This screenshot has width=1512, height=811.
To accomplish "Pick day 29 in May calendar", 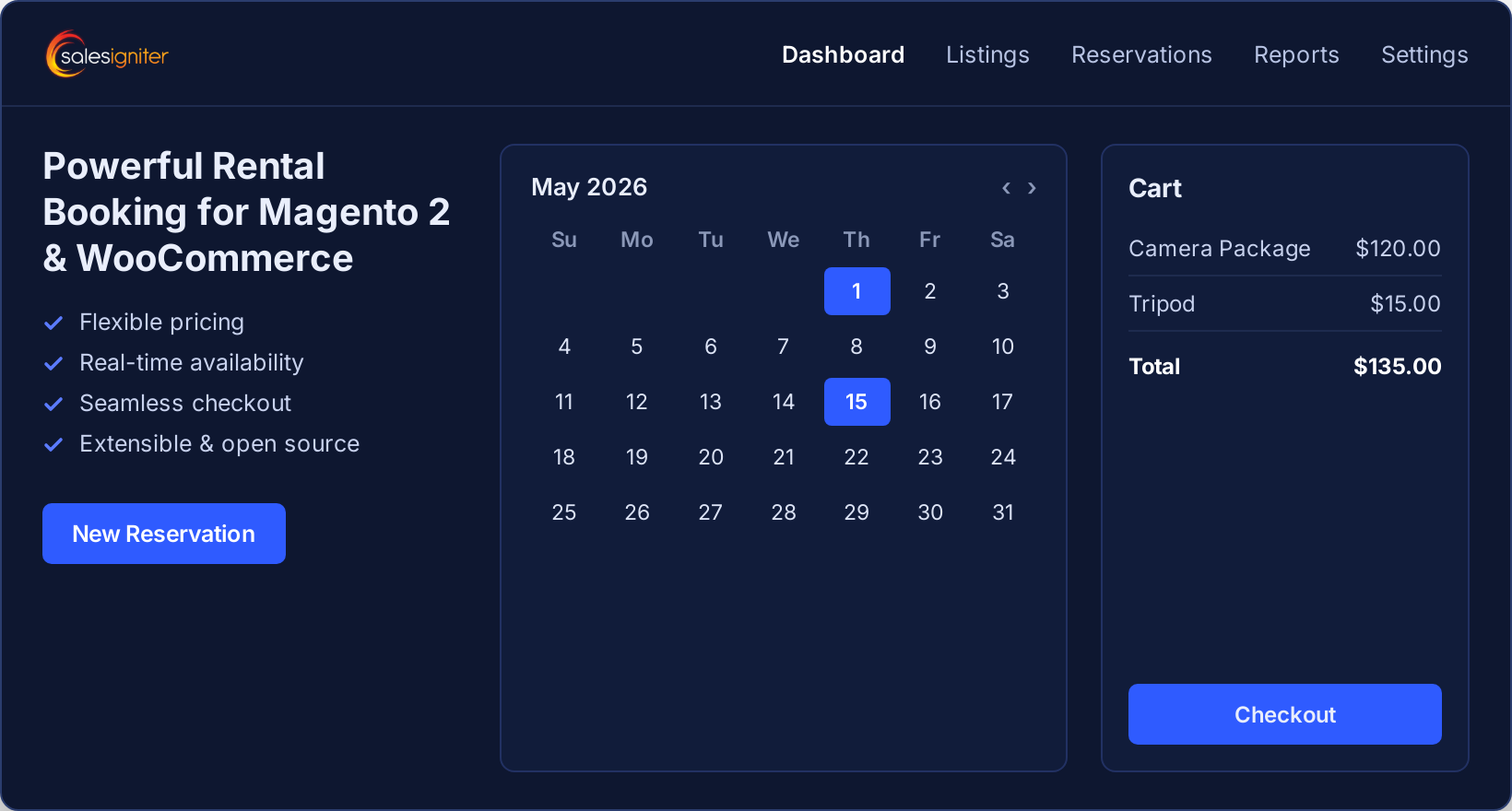I will (x=856, y=512).
